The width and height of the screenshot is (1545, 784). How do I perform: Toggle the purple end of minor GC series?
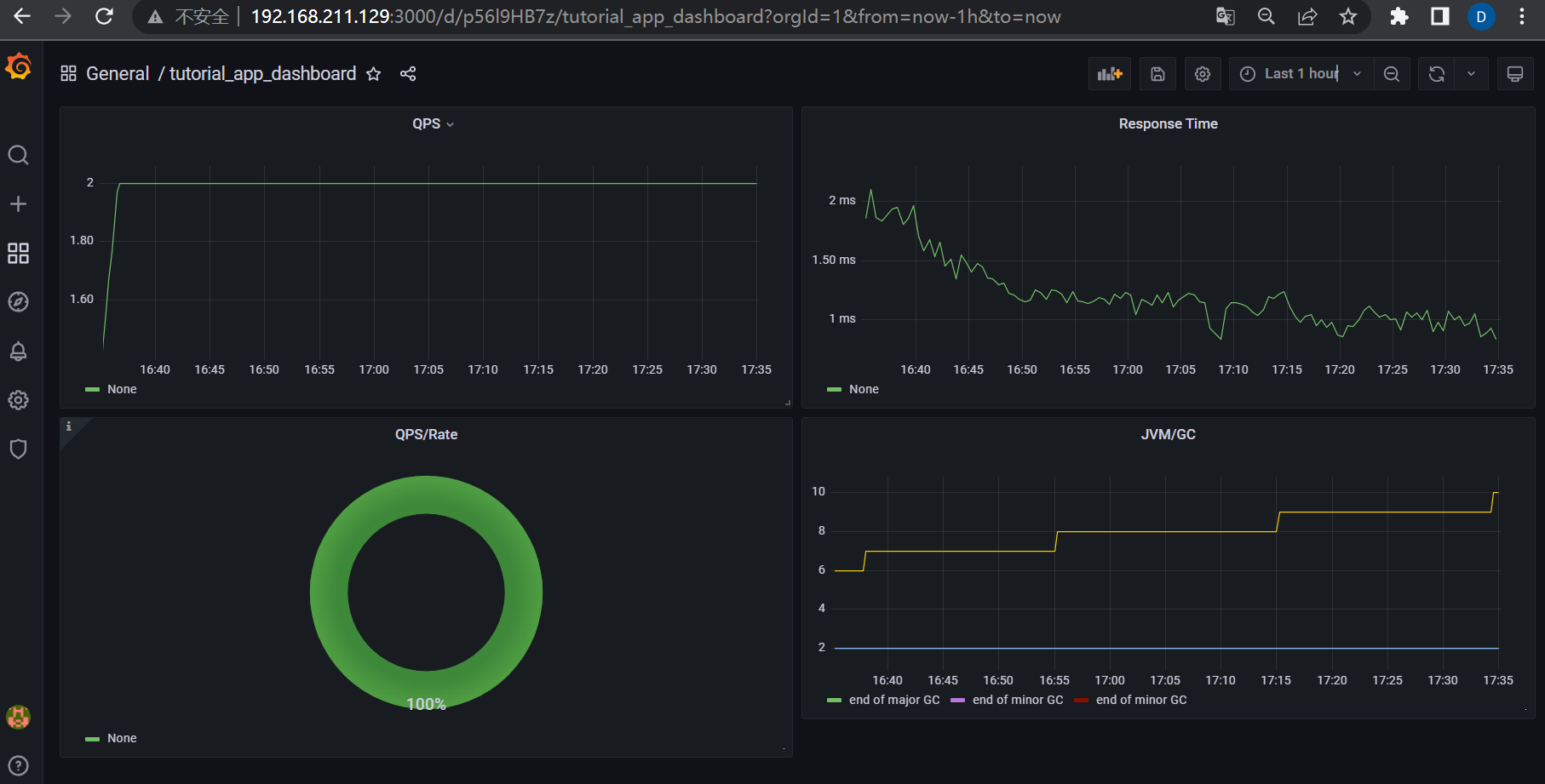point(1018,700)
